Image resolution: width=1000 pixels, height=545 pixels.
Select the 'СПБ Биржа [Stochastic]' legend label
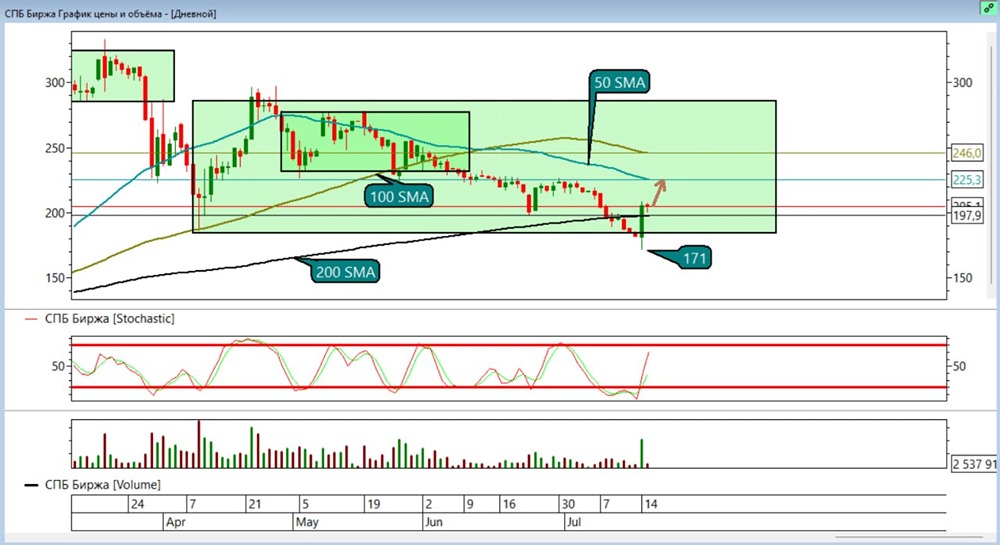pos(110,318)
